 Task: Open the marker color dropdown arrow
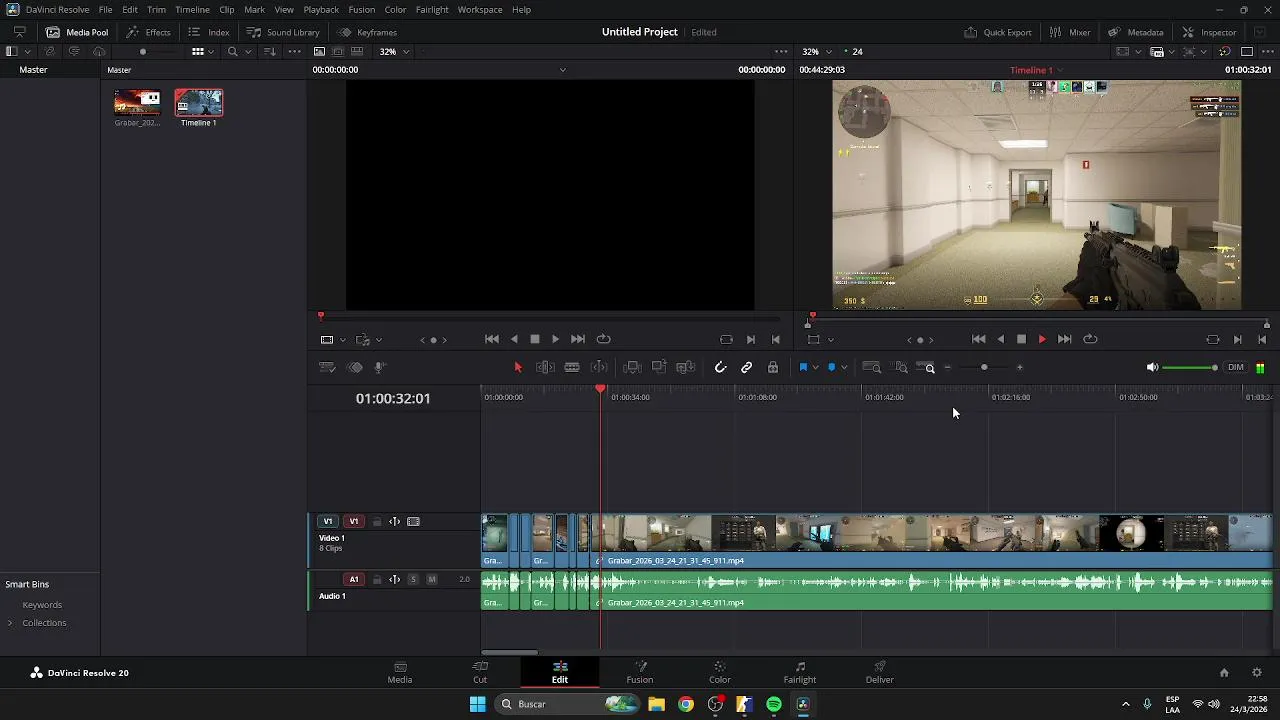[844, 368]
